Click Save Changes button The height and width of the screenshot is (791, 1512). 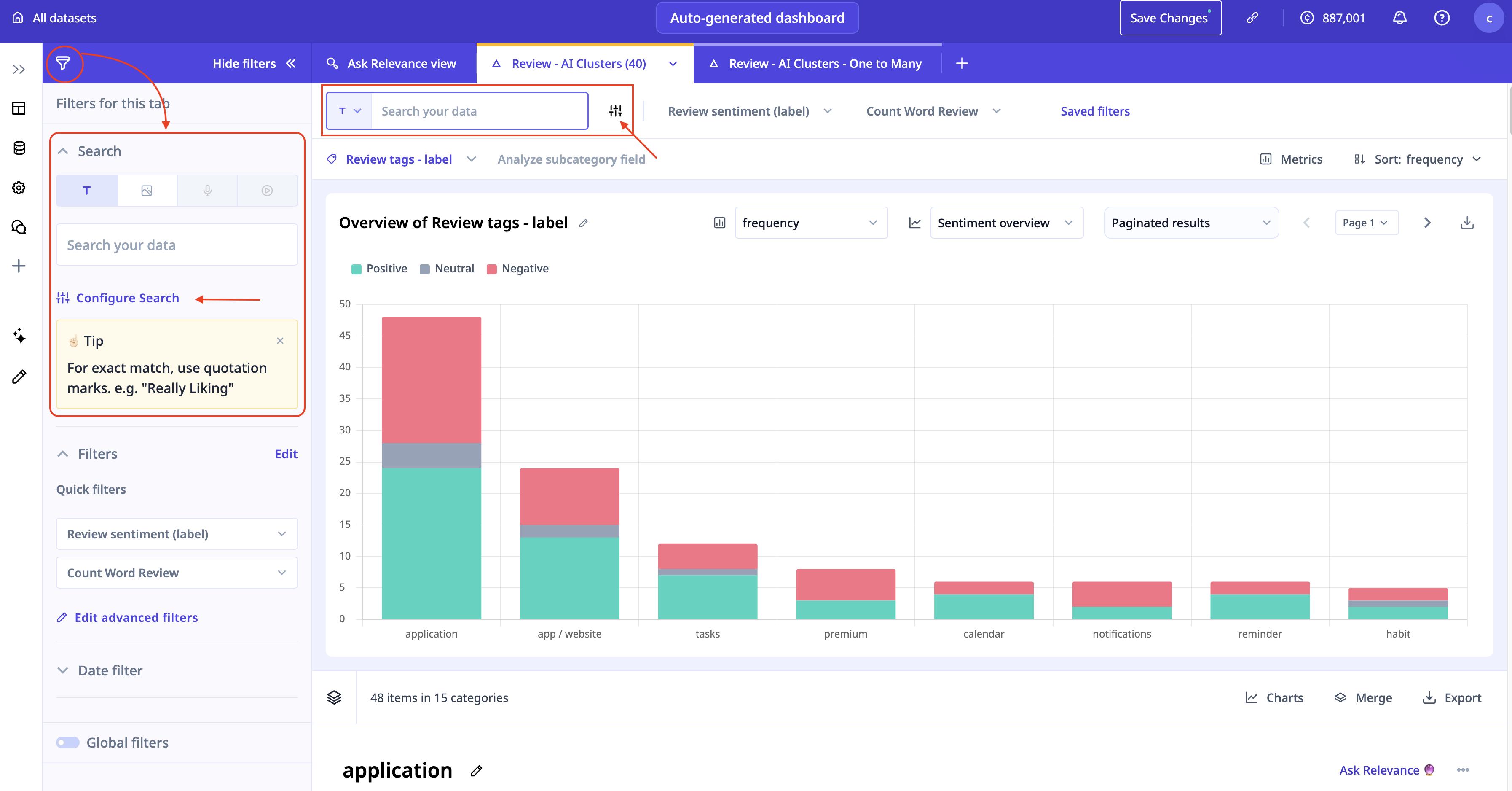(1169, 18)
